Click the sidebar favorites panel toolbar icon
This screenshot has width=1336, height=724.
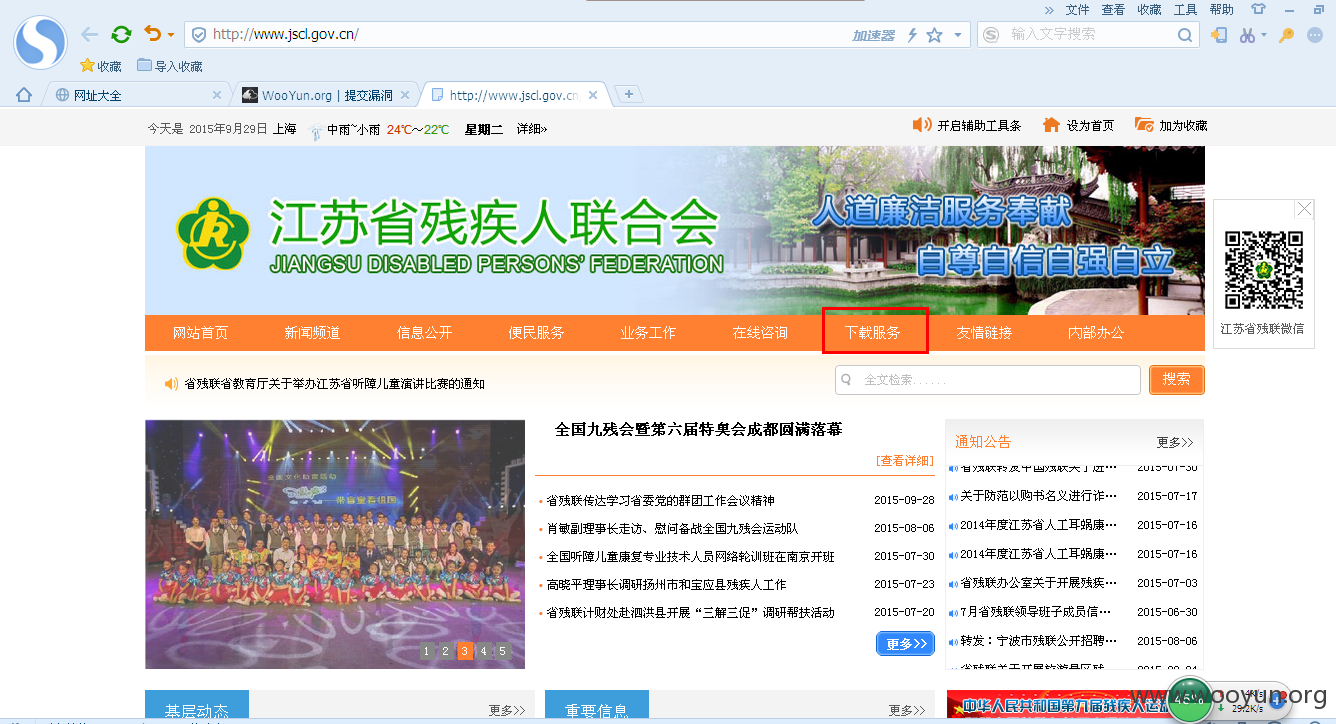click(1219, 35)
